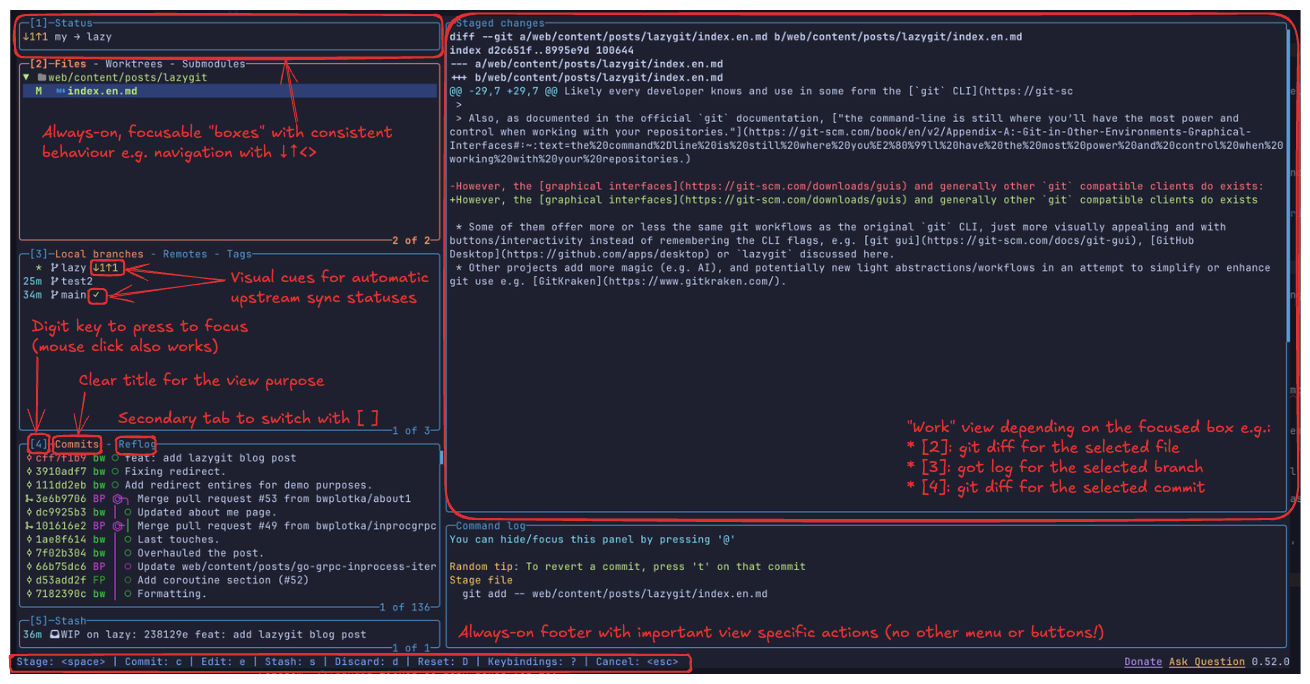Click the branch icon beside test2
The height and width of the screenshot is (684, 1310).
pos(53,281)
